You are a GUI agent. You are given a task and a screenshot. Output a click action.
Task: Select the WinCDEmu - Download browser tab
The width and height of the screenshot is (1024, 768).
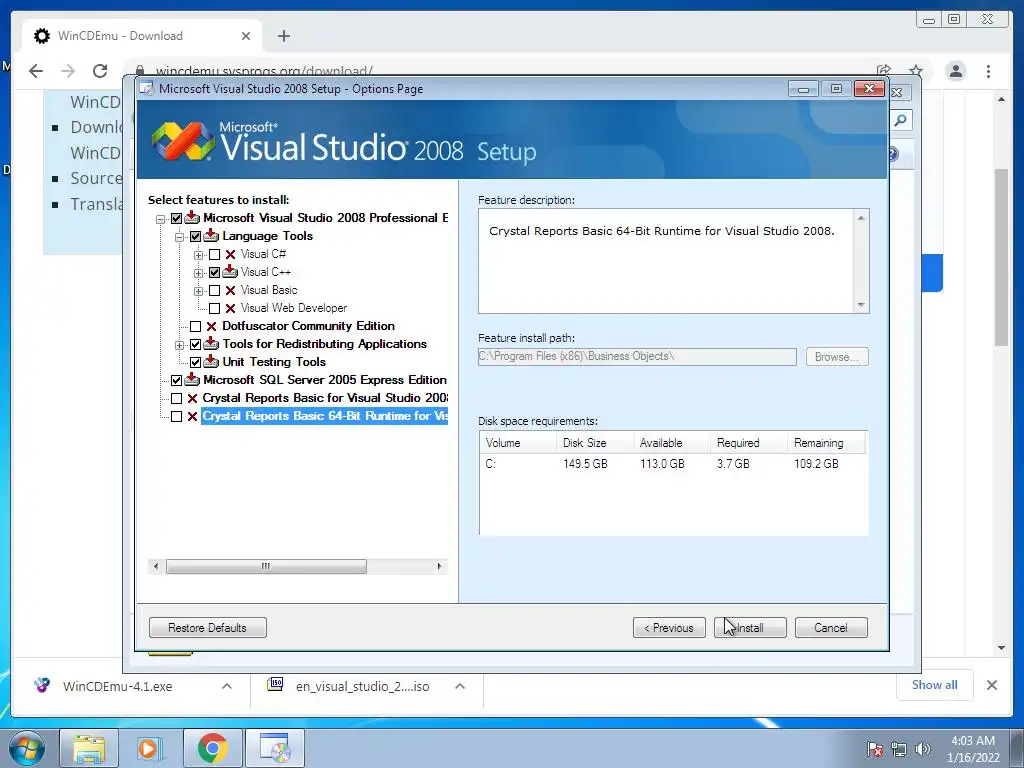[142, 36]
